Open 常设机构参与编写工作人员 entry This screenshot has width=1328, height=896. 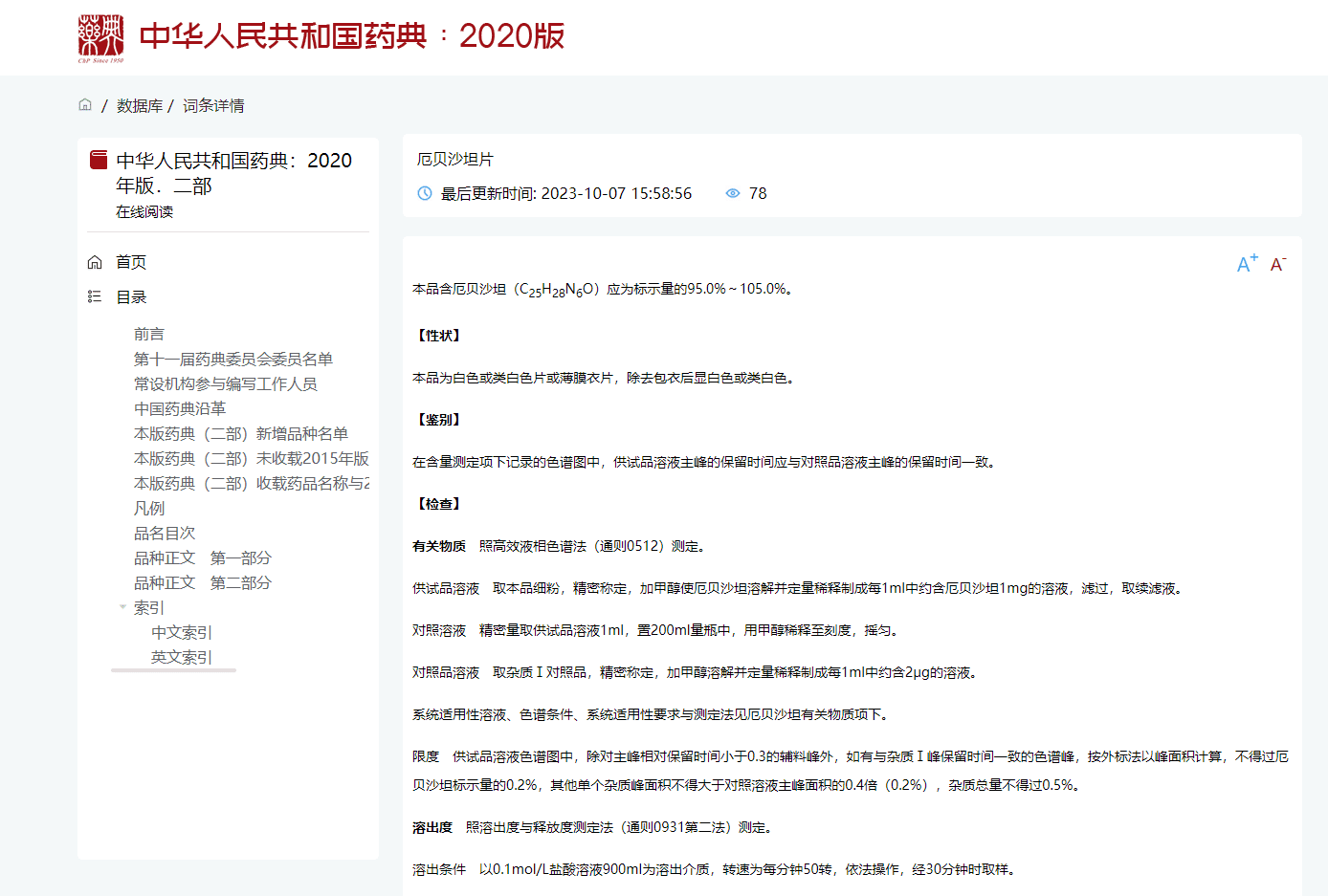click(226, 383)
